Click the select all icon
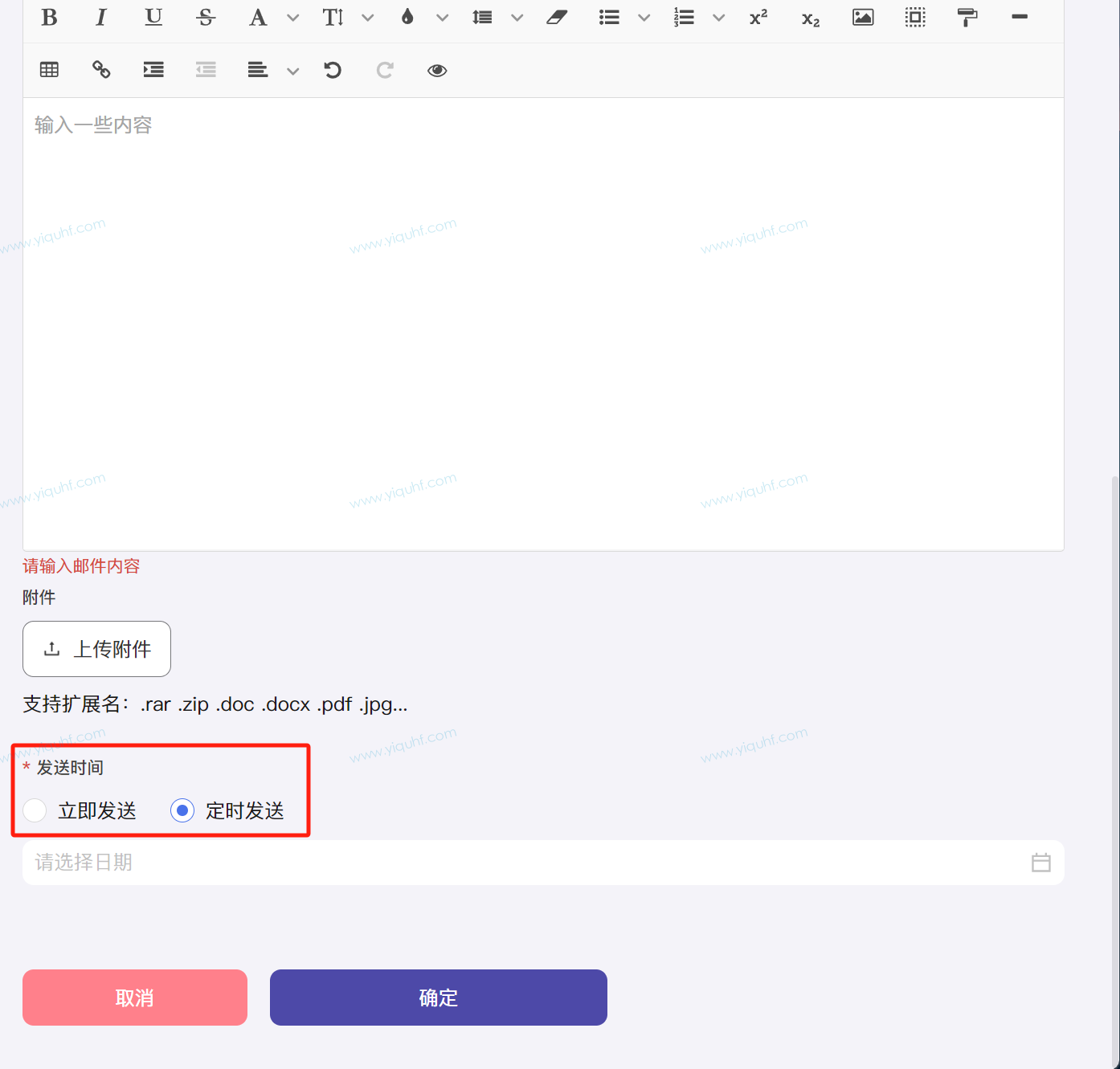 point(915,17)
